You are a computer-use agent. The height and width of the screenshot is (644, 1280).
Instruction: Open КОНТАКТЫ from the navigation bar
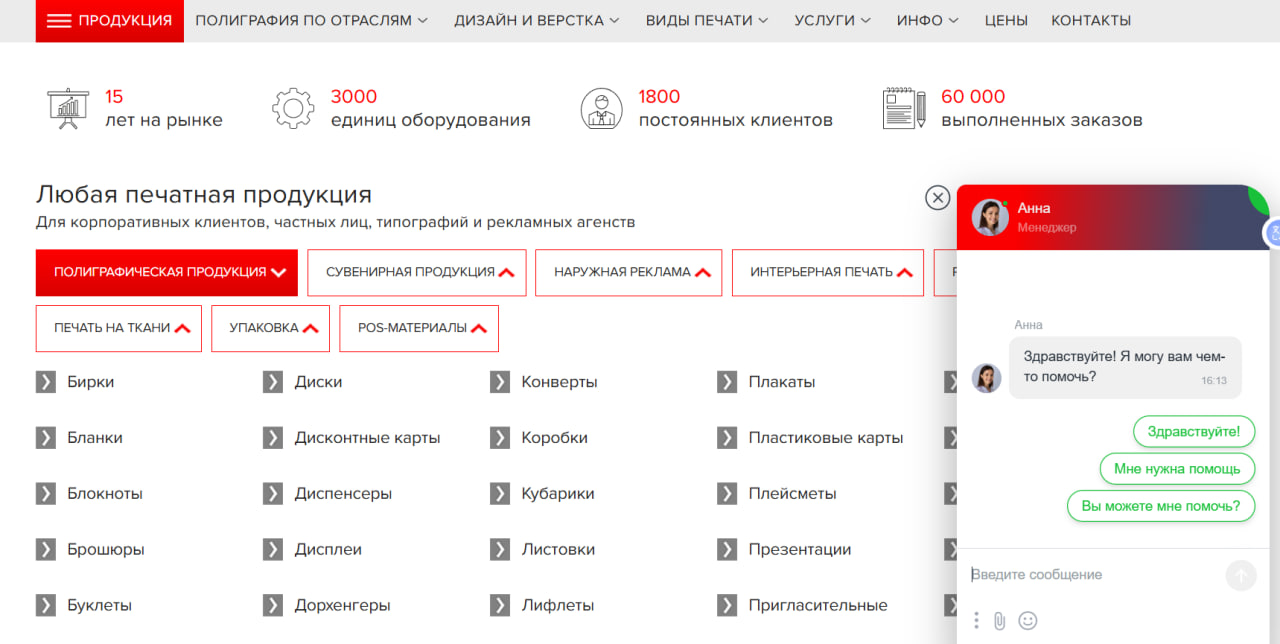click(1091, 21)
